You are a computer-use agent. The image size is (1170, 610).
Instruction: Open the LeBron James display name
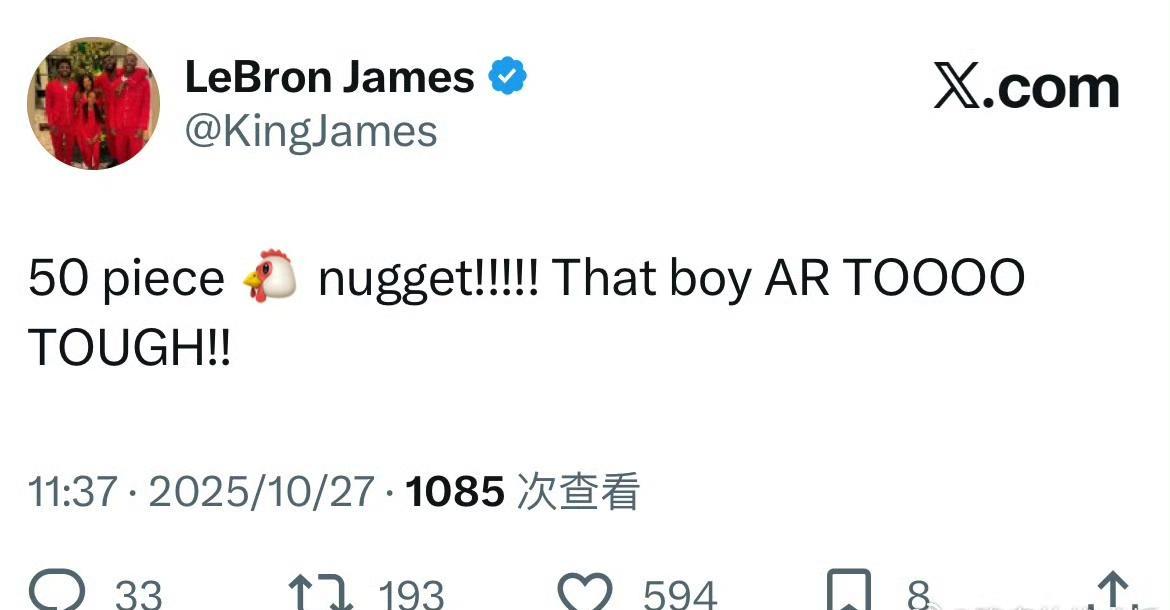pos(329,77)
